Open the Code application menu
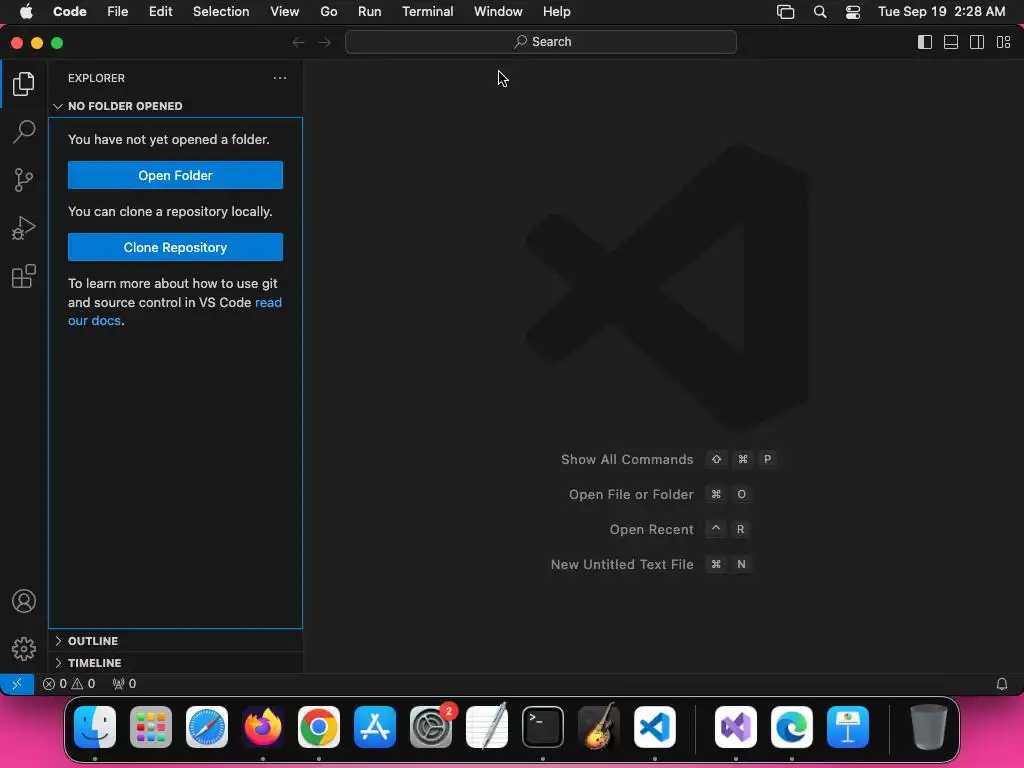 tap(69, 12)
